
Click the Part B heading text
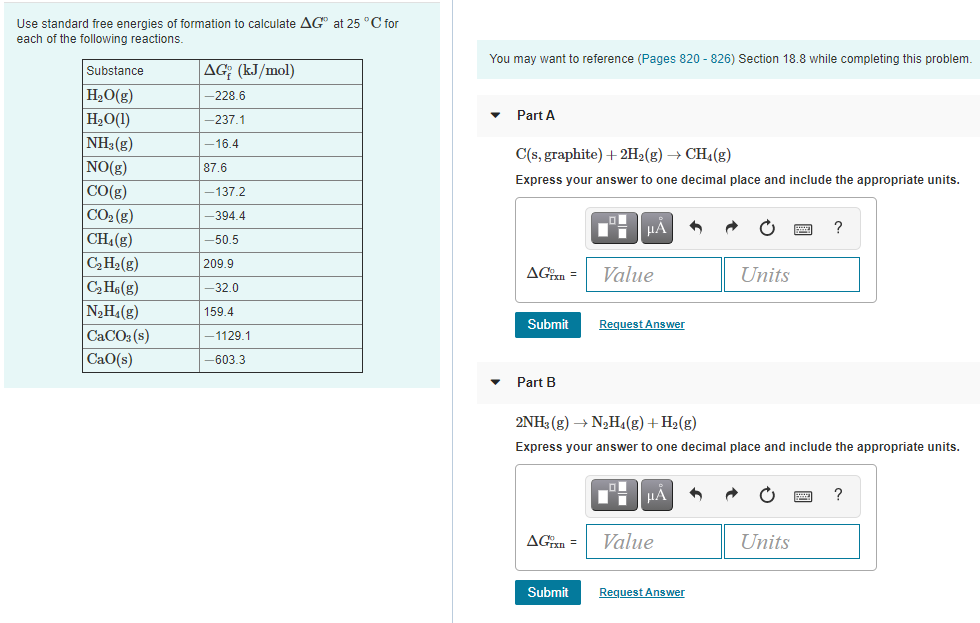click(x=536, y=382)
